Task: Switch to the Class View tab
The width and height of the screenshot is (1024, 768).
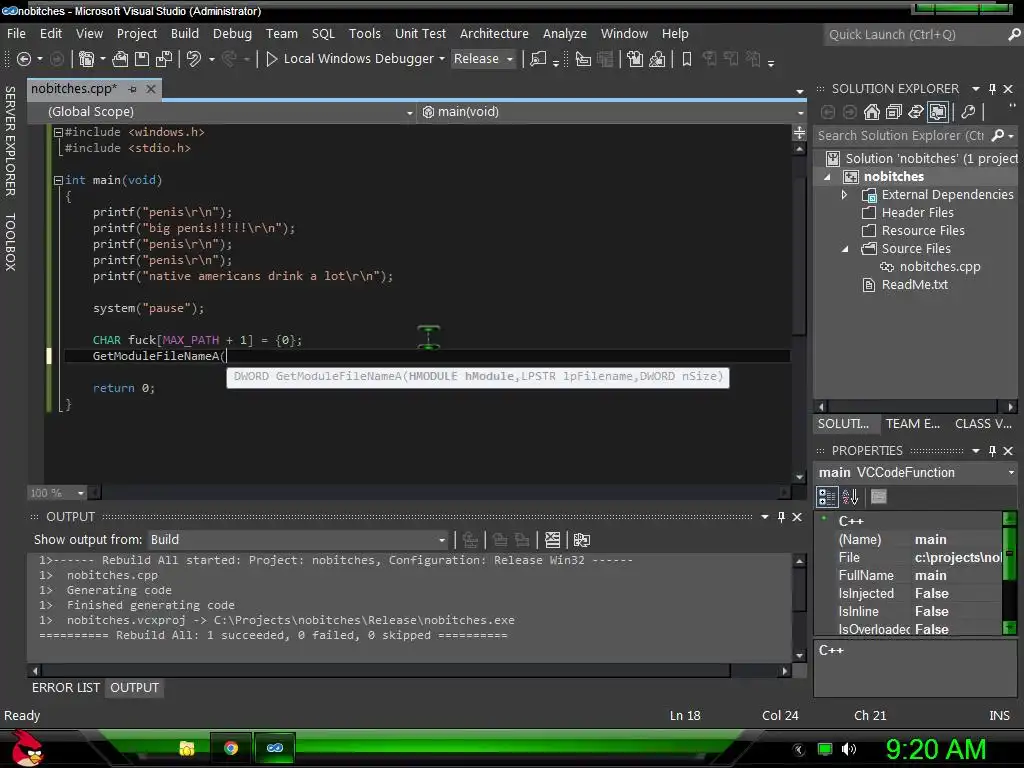Action: point(983,424)
